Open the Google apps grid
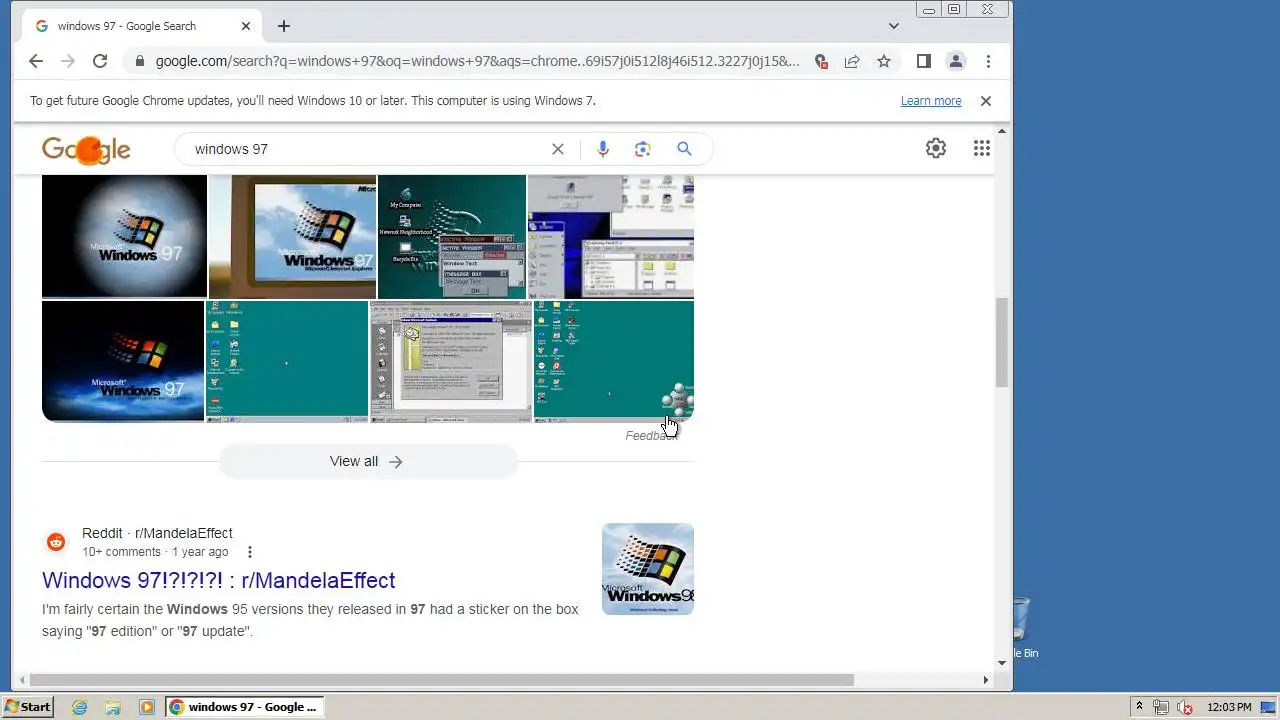 click(982, 149)
